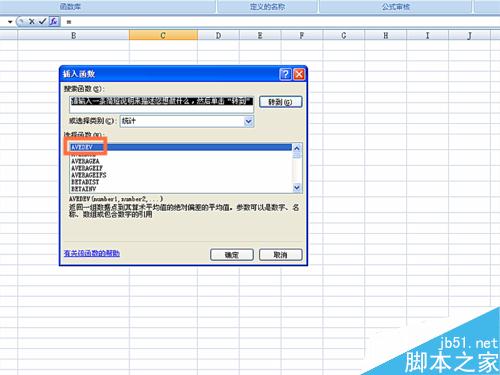The width and height of the screenshot is (500, 375).
Task: Click the dialog help question mark icon
Action: point(285,74)
